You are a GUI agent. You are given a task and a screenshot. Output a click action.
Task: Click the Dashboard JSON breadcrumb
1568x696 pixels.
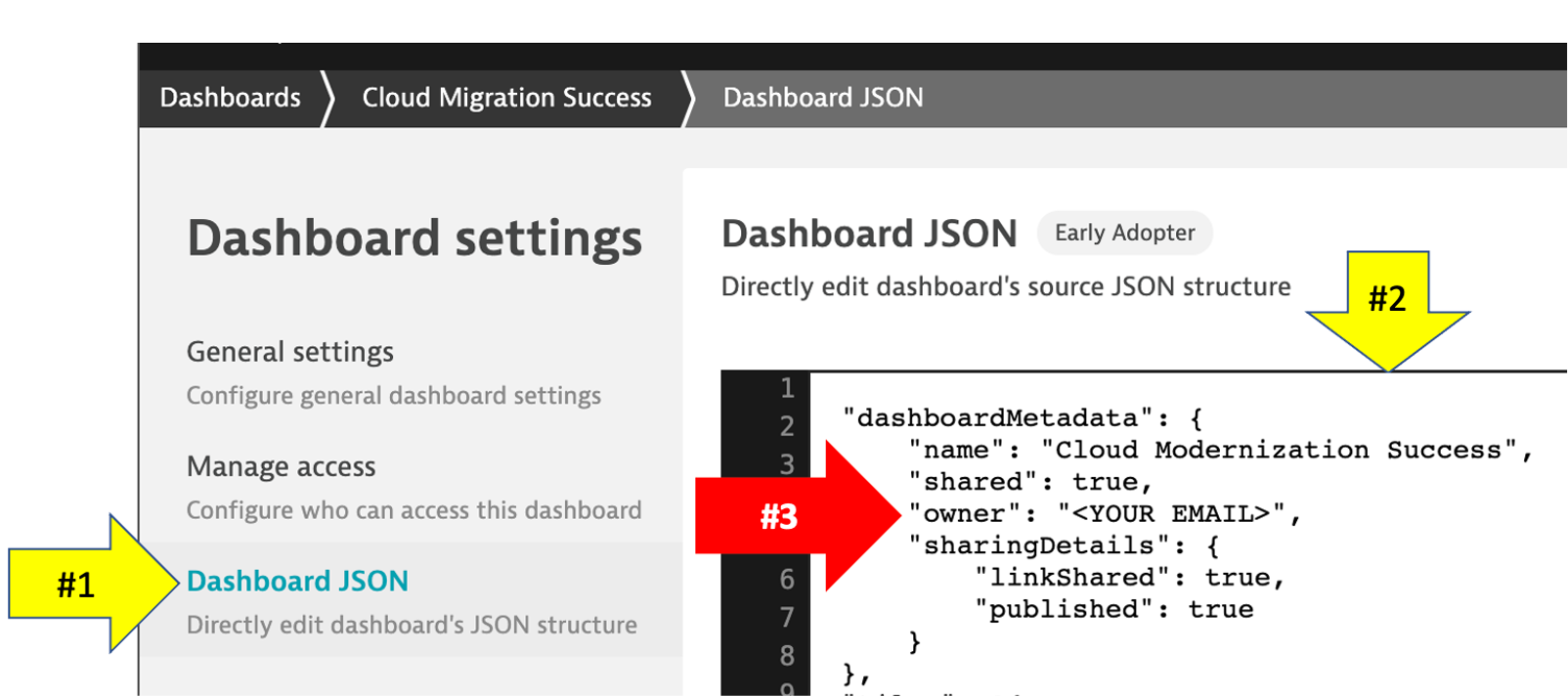(x=822, y=98)
